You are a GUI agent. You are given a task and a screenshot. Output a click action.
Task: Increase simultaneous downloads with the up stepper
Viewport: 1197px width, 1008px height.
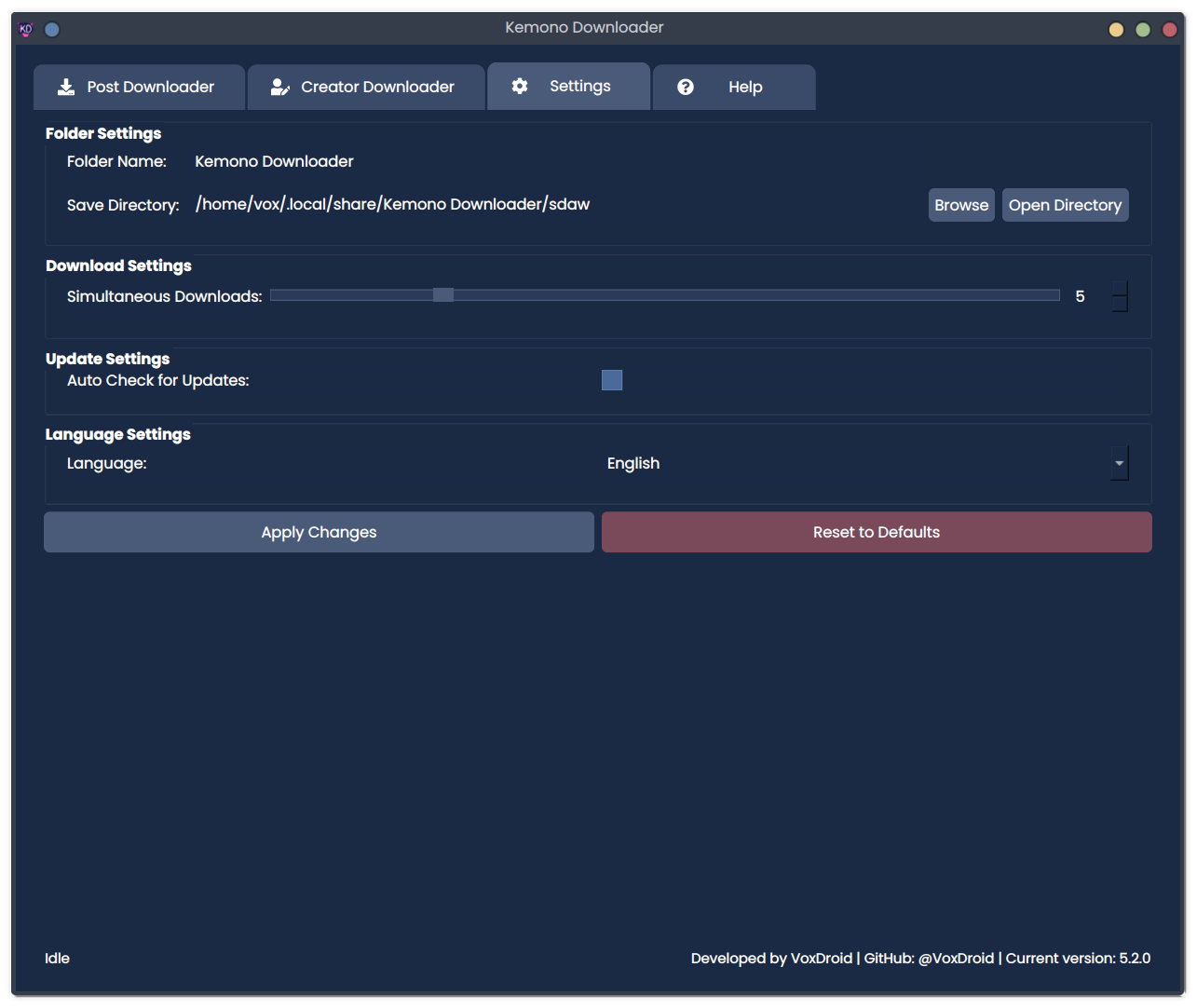click(1120, 289)
